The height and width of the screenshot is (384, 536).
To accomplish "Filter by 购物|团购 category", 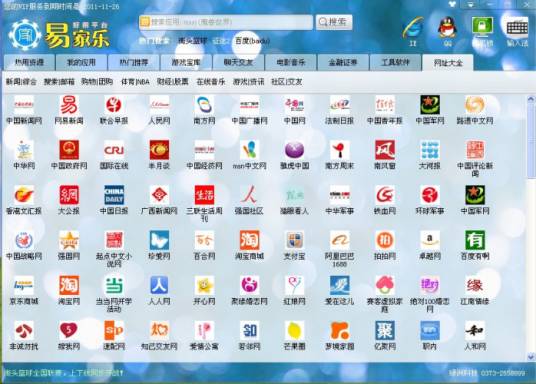I will 97,82.
